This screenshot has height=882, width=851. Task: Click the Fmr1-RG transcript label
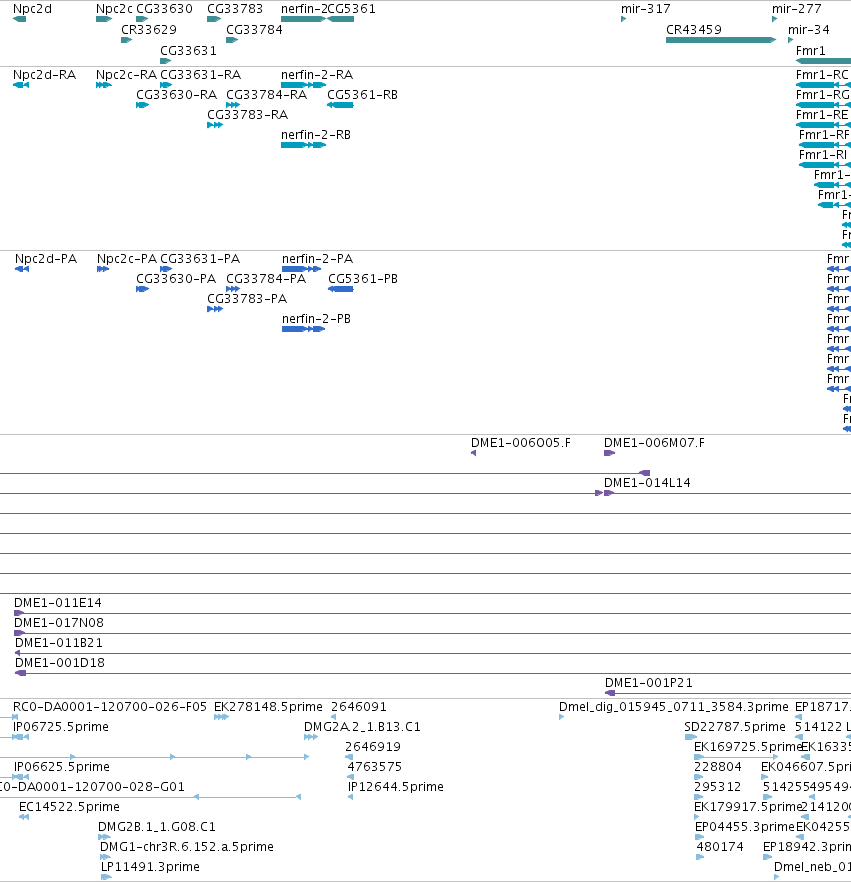pyautogui.click(x=823, y=95)
